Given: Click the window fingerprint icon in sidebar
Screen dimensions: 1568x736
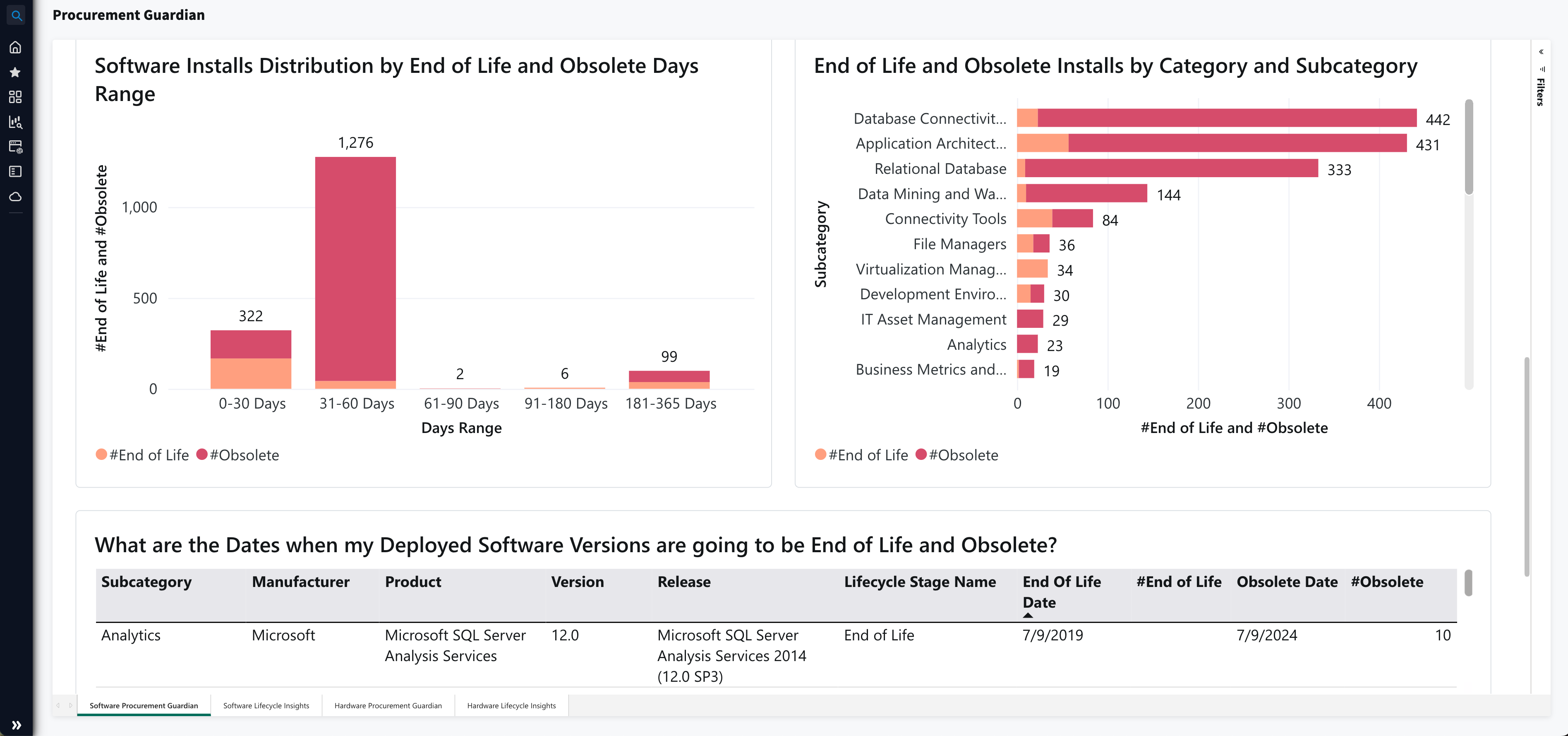Looking at the screenshot, I should (16, 147).
